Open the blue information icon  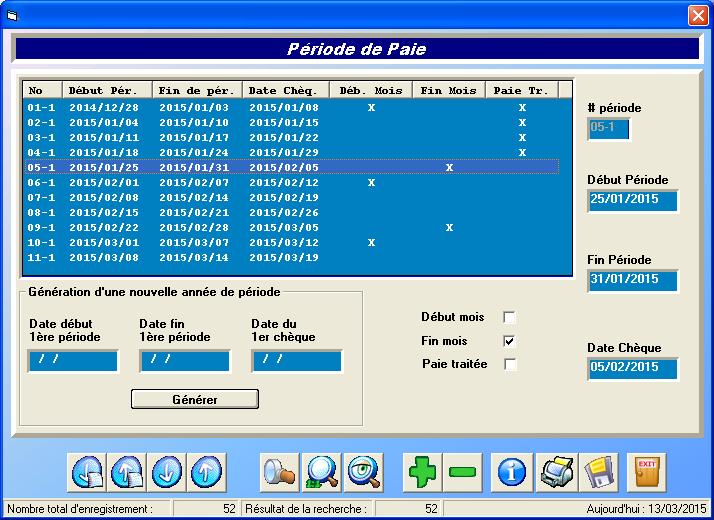tap(512, 471)
